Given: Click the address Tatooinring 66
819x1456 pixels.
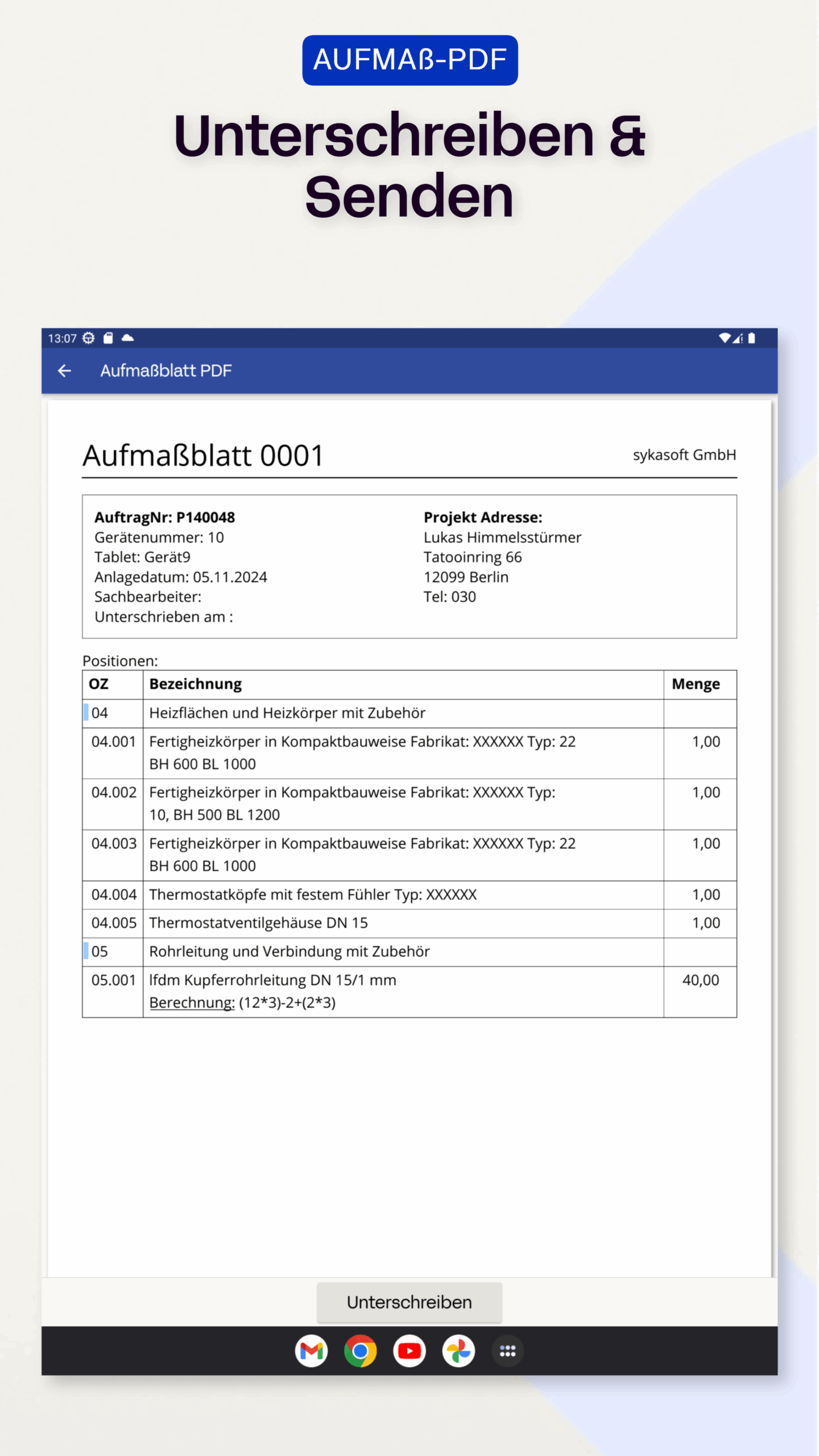Looking at the screenshot, I should click(473, 557).
